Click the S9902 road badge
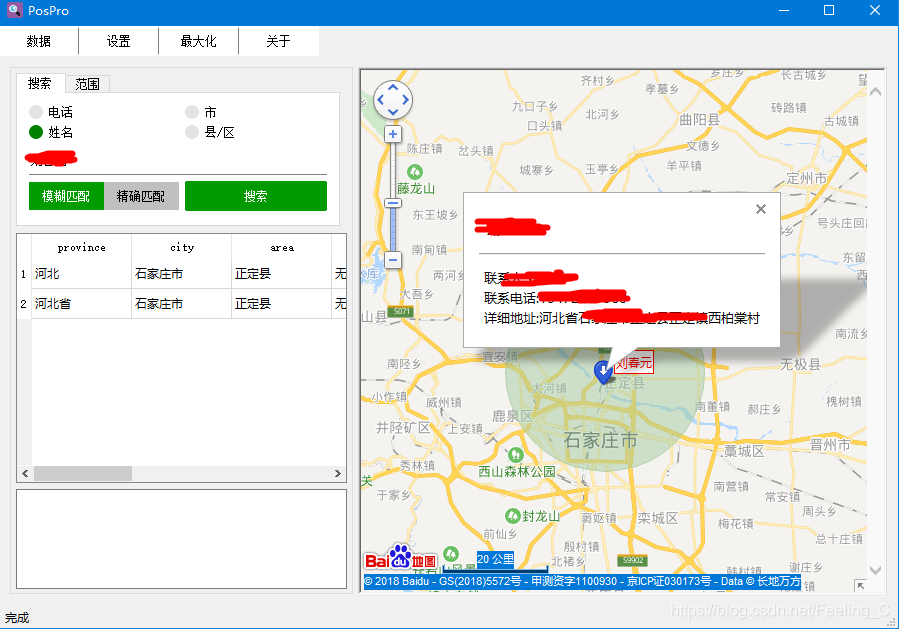 (633, 560)
